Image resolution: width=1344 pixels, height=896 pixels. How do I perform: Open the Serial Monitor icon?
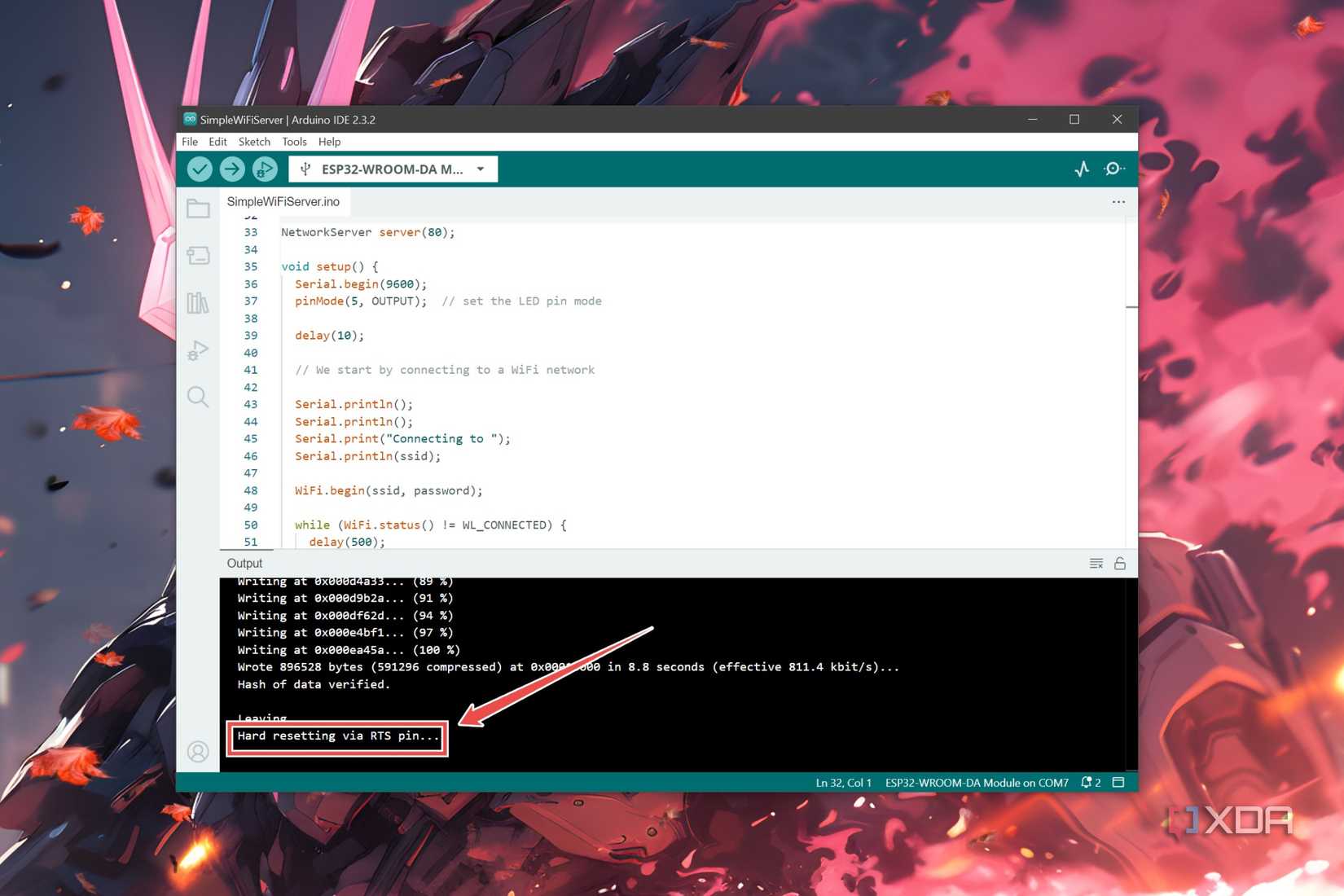[x=1113, y=169]
